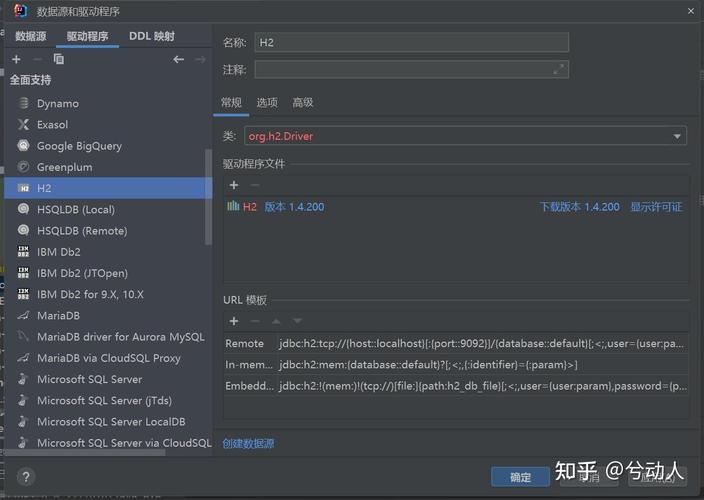Switch to the 驱动程序 tab
This screenshot has width=704, height=500.
point(88,36)
